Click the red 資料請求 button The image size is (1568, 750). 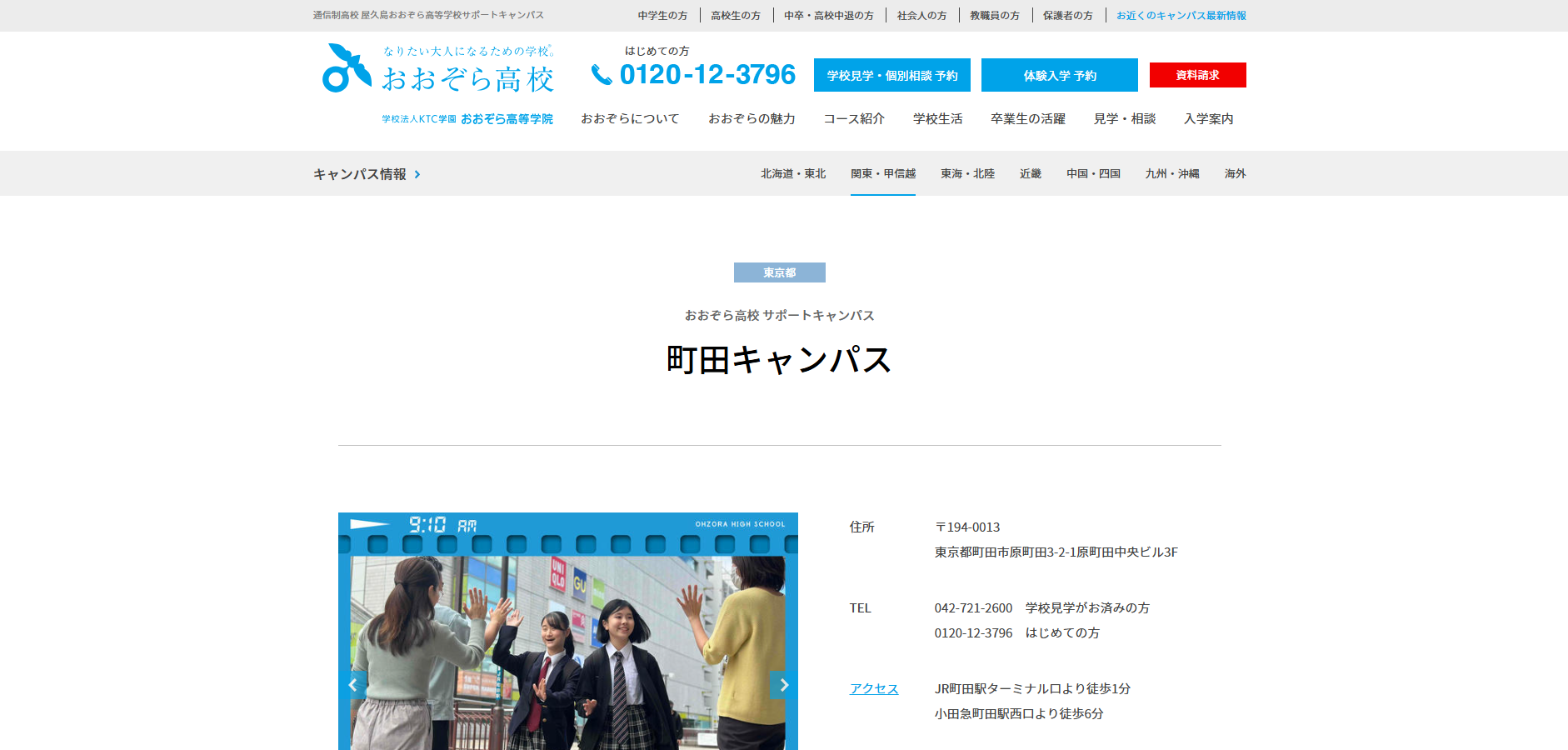point(1197,75)
